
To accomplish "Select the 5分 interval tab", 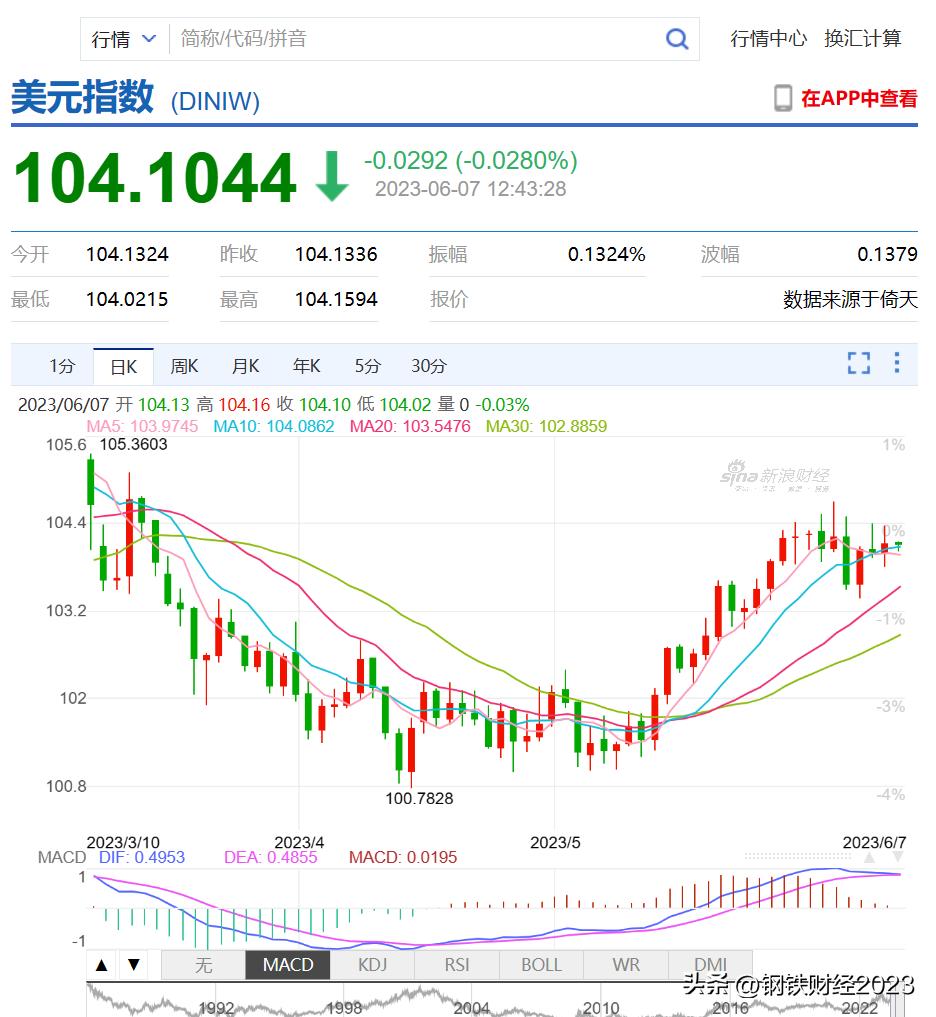I will [x=367, y=366].
